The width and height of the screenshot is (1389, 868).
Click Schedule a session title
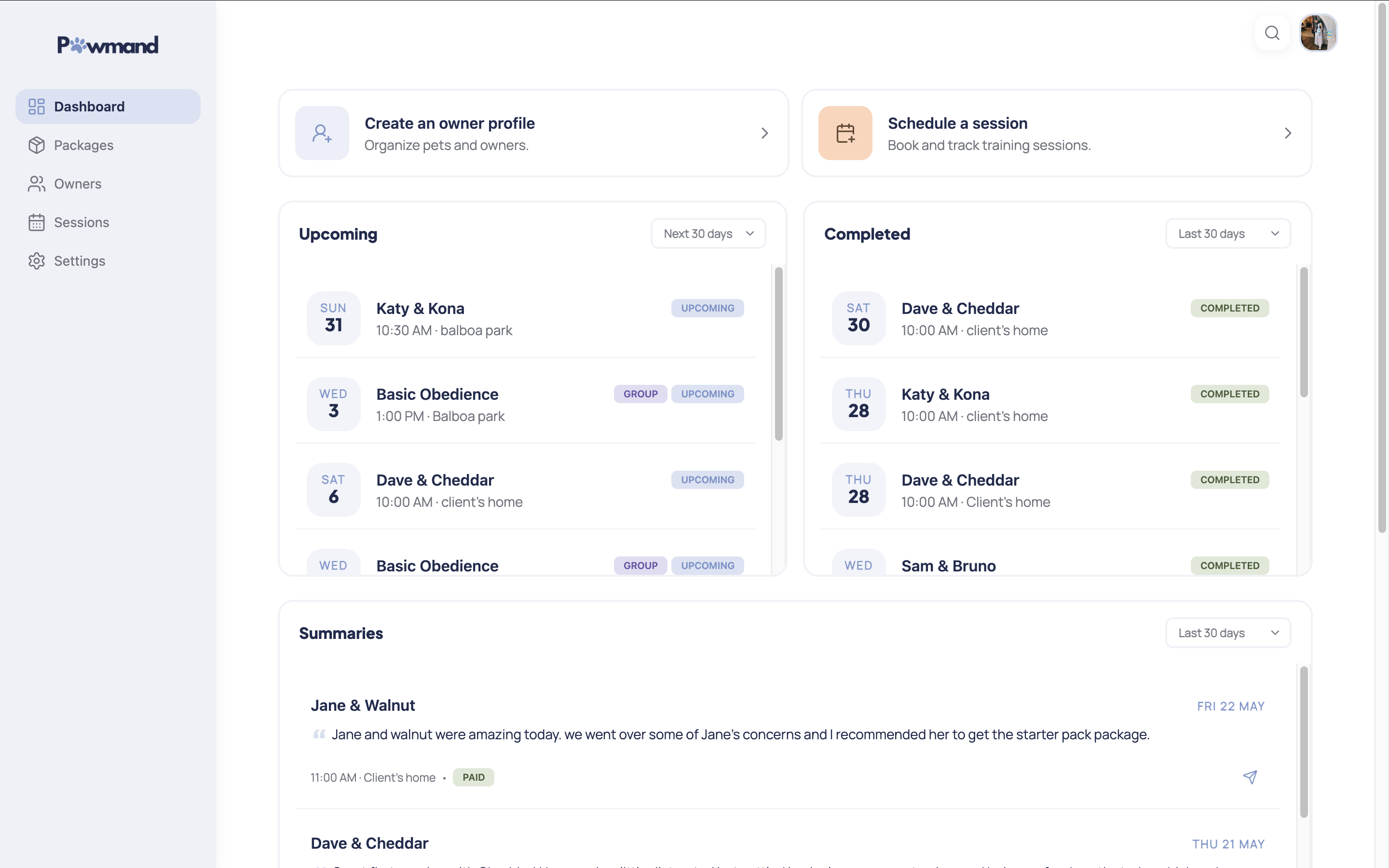tap(957, 123)
